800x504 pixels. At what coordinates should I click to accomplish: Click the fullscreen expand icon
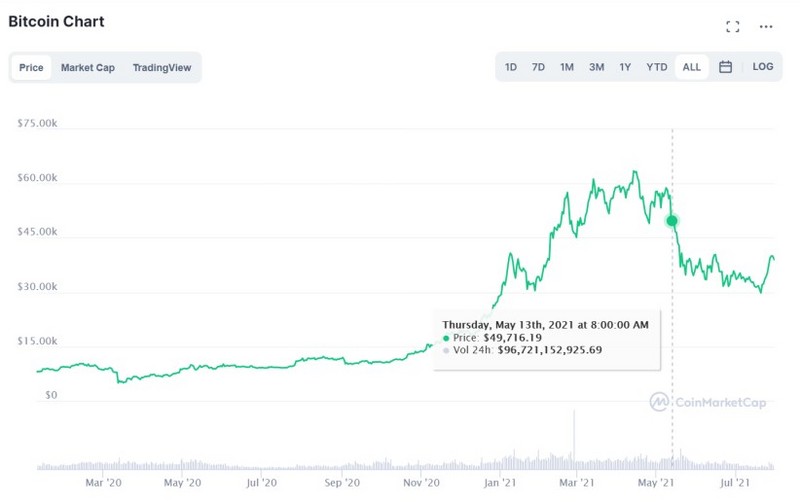(732, 27)
